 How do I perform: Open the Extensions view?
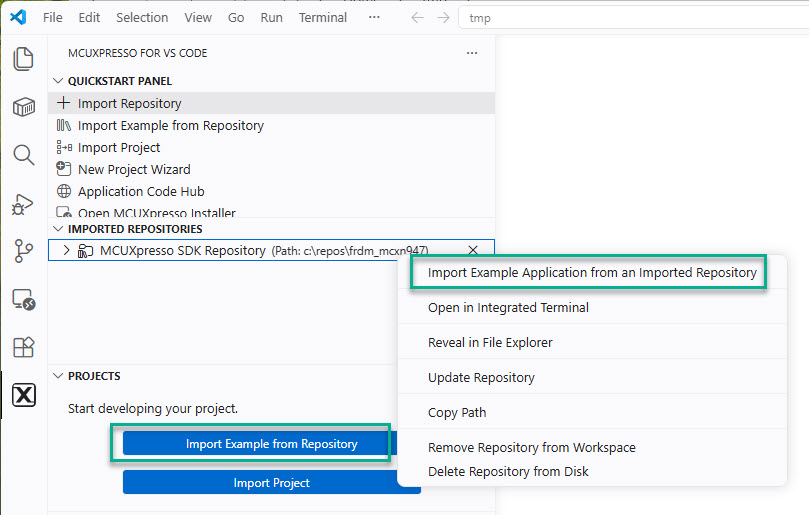coord(23,347)
